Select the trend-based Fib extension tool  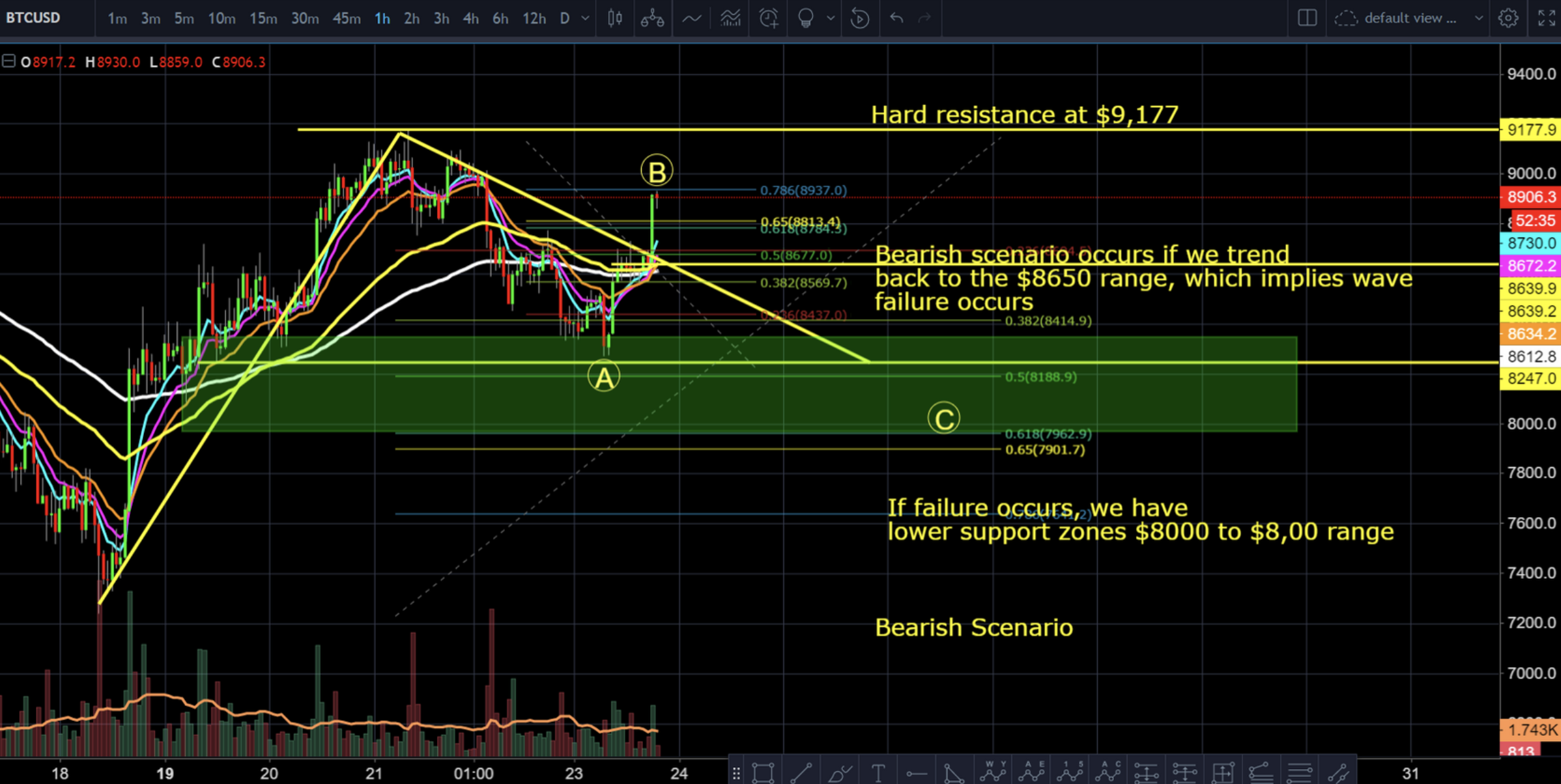point(1261,773)
